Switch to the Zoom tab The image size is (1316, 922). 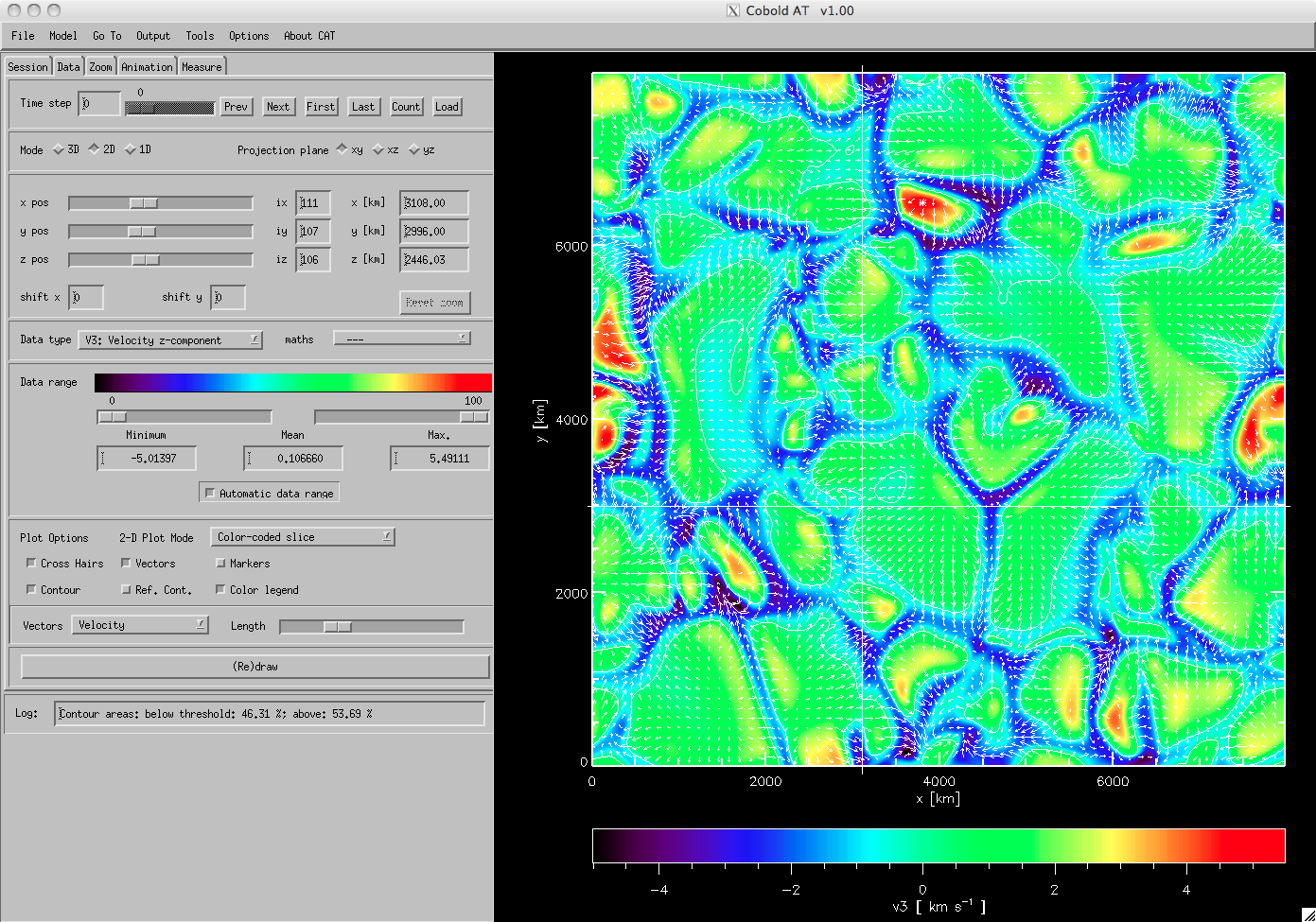tap(100, 66)
